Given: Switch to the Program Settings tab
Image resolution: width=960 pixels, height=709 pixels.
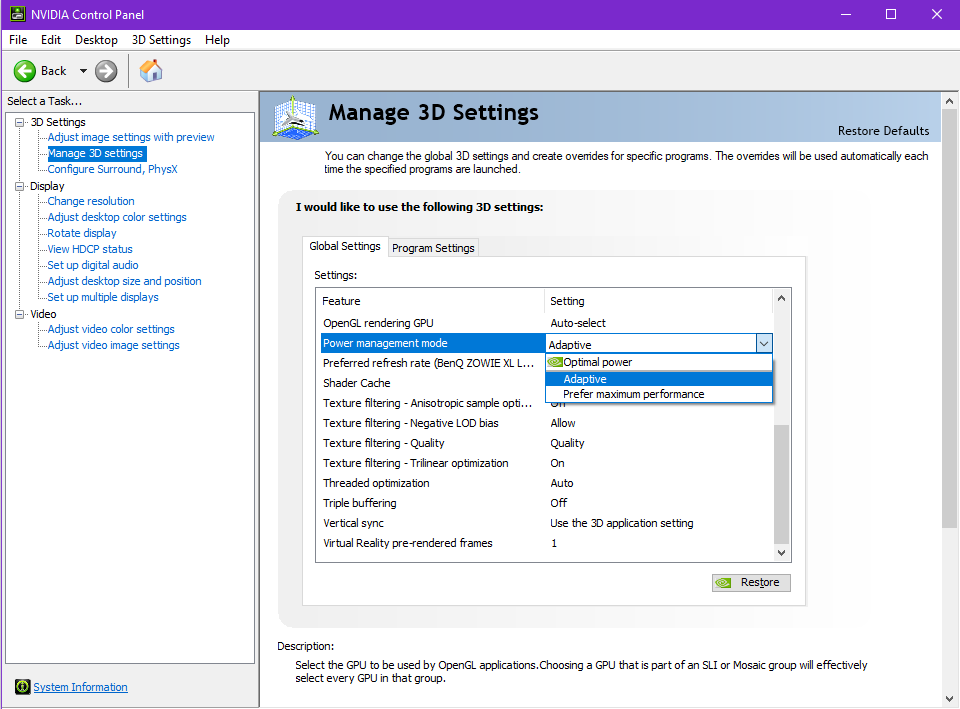Looking at the screenshot, I should pos(433,248).
